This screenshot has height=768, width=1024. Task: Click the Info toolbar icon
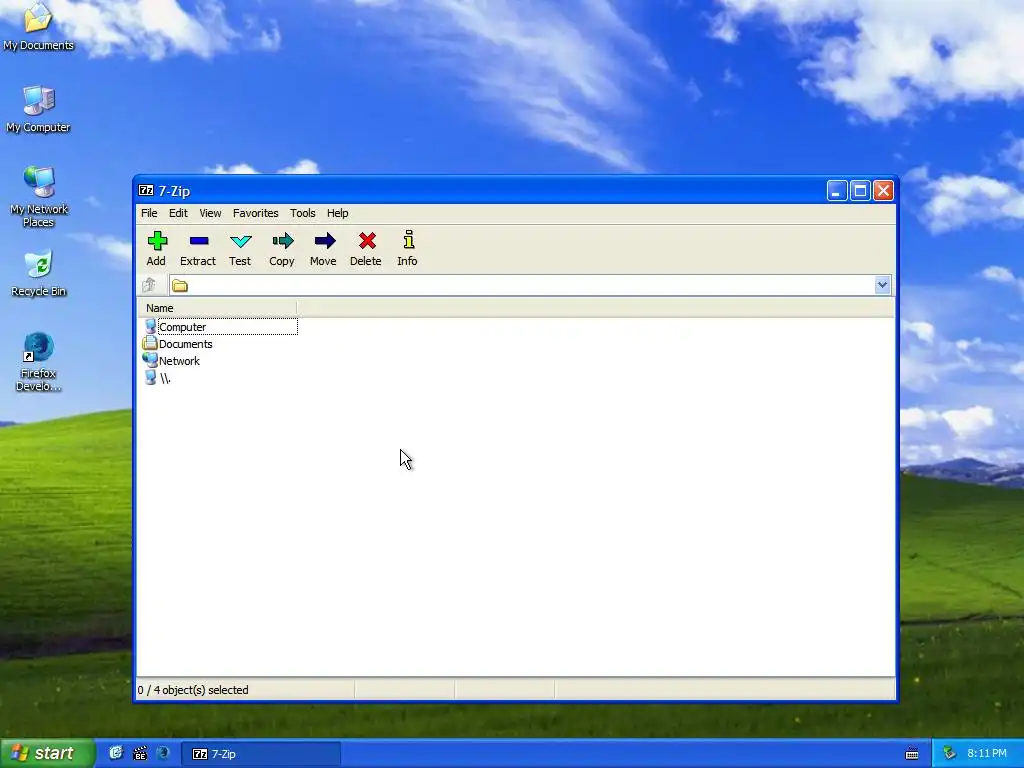[408, 240]
